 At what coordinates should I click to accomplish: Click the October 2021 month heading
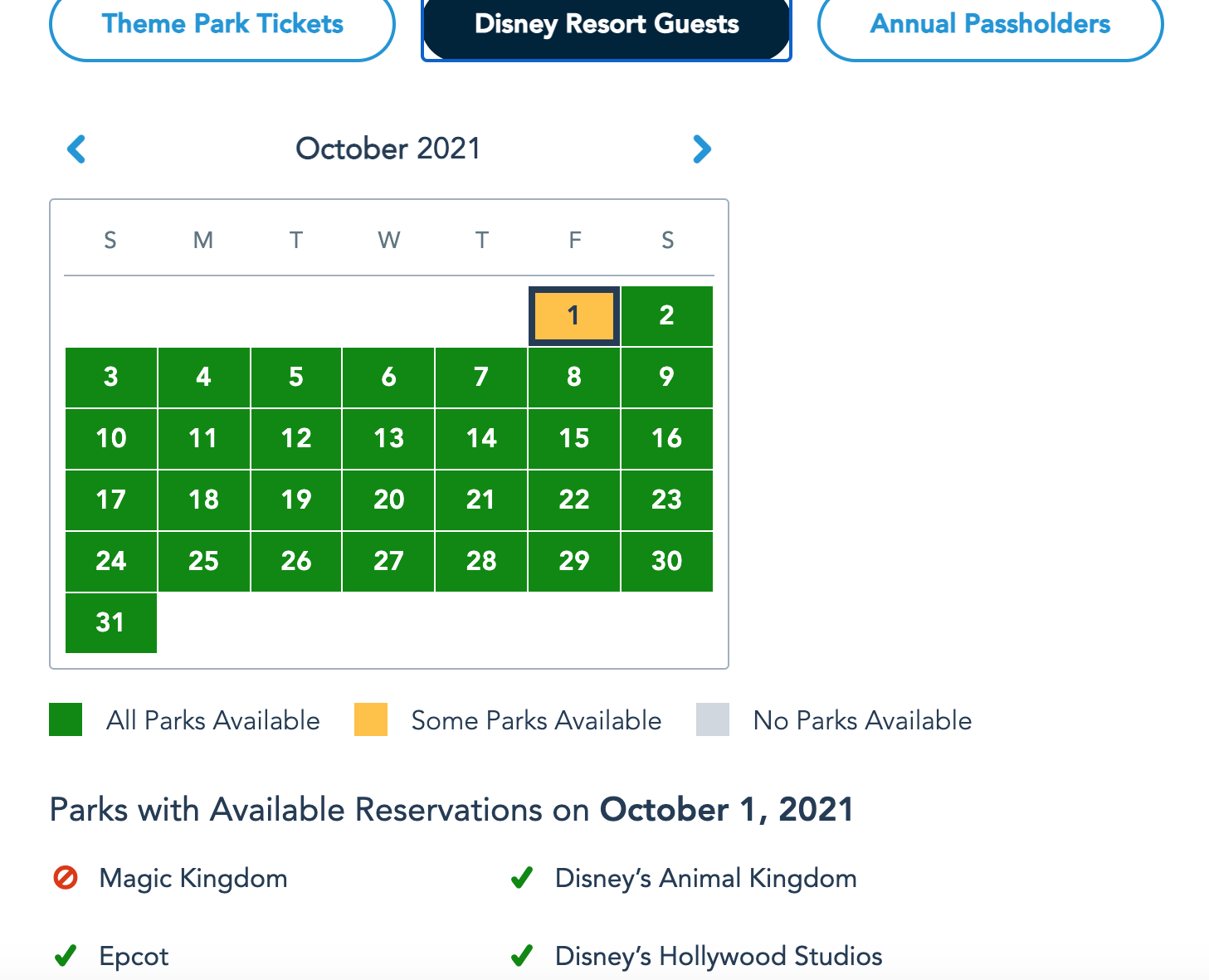388,149
